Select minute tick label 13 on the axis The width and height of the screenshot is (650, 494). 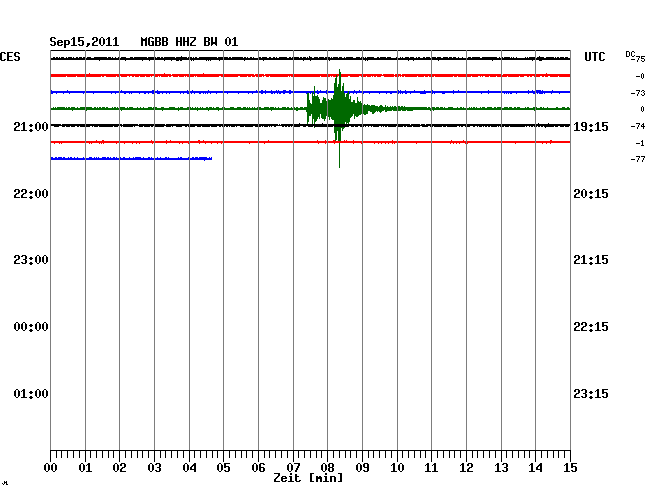coord(501,468)
